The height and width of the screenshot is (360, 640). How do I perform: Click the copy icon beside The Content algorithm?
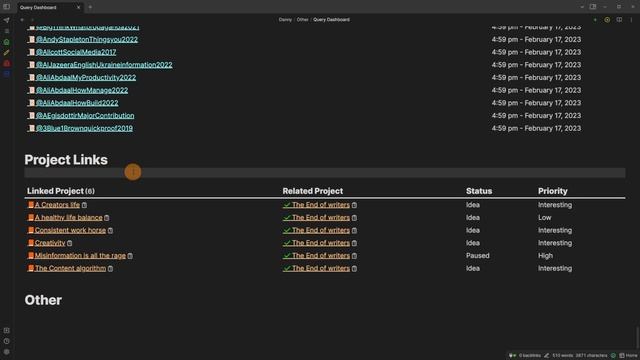[111, 269]
